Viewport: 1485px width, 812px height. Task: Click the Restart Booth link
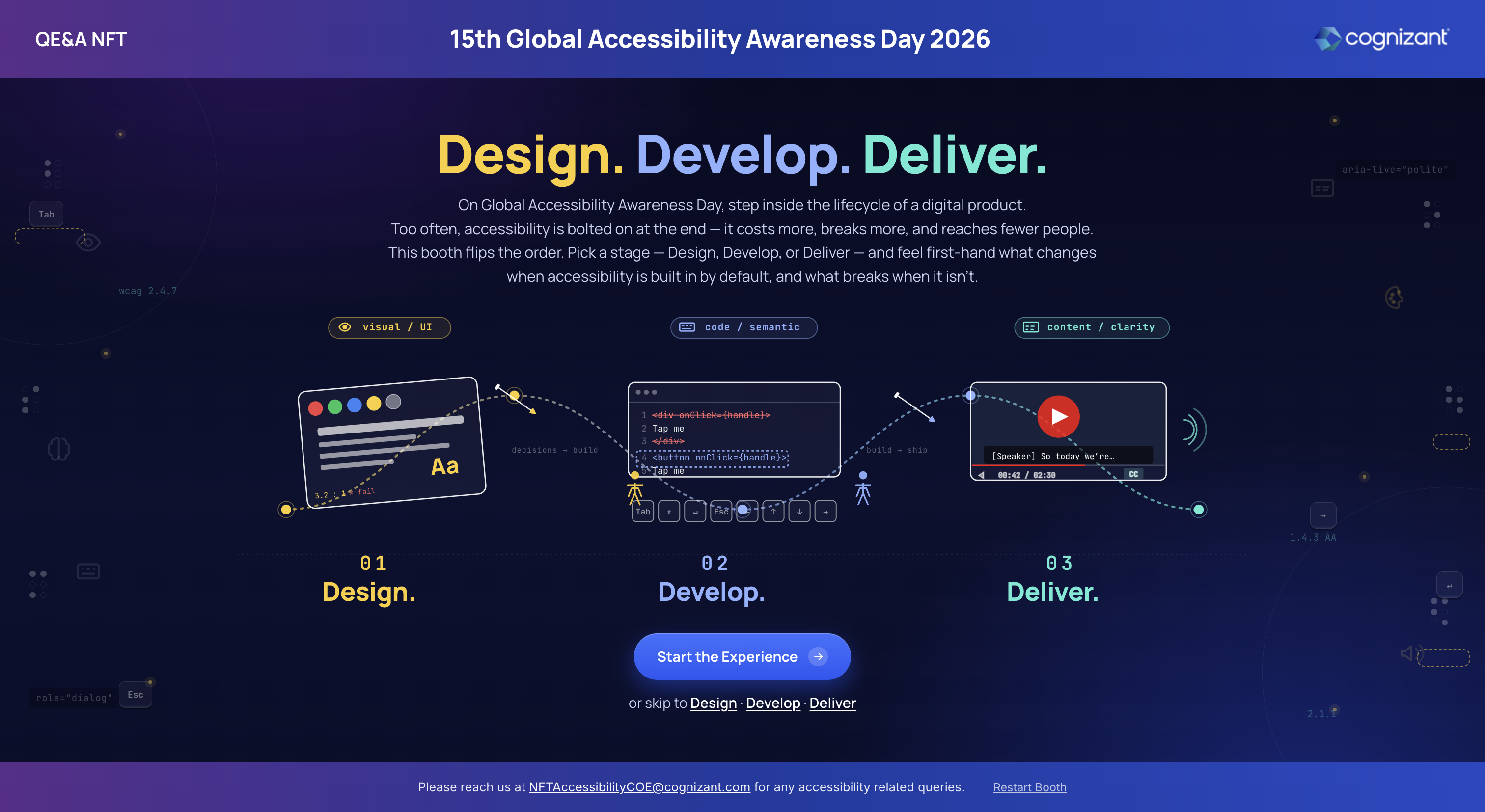coord(1030,787)
